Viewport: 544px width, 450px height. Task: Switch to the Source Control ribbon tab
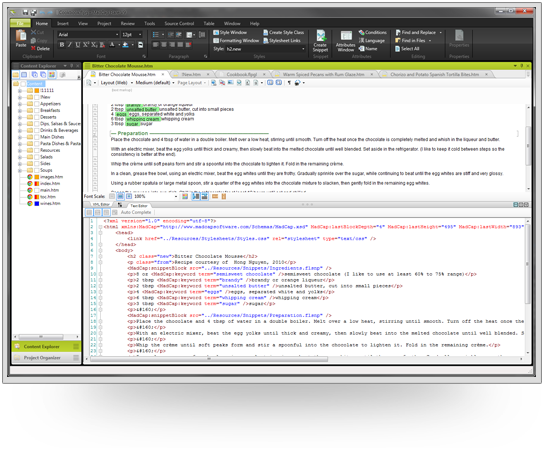(x=179, y=23)
